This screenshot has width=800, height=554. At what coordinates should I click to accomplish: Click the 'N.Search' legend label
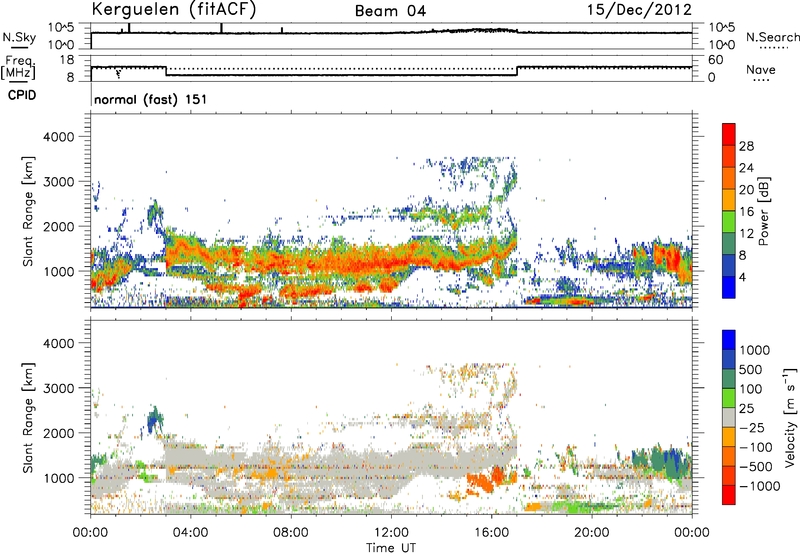[x=772, y=37]
